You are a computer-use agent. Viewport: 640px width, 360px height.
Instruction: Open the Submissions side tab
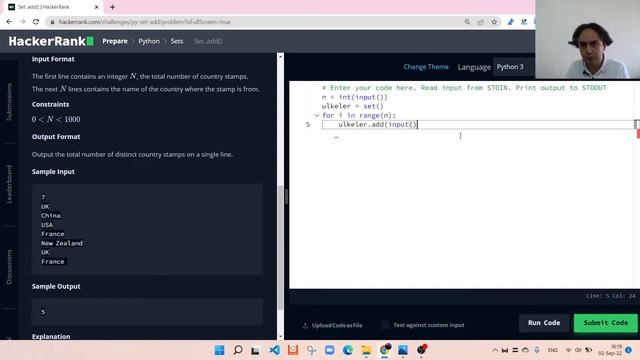tap(9, 102)
